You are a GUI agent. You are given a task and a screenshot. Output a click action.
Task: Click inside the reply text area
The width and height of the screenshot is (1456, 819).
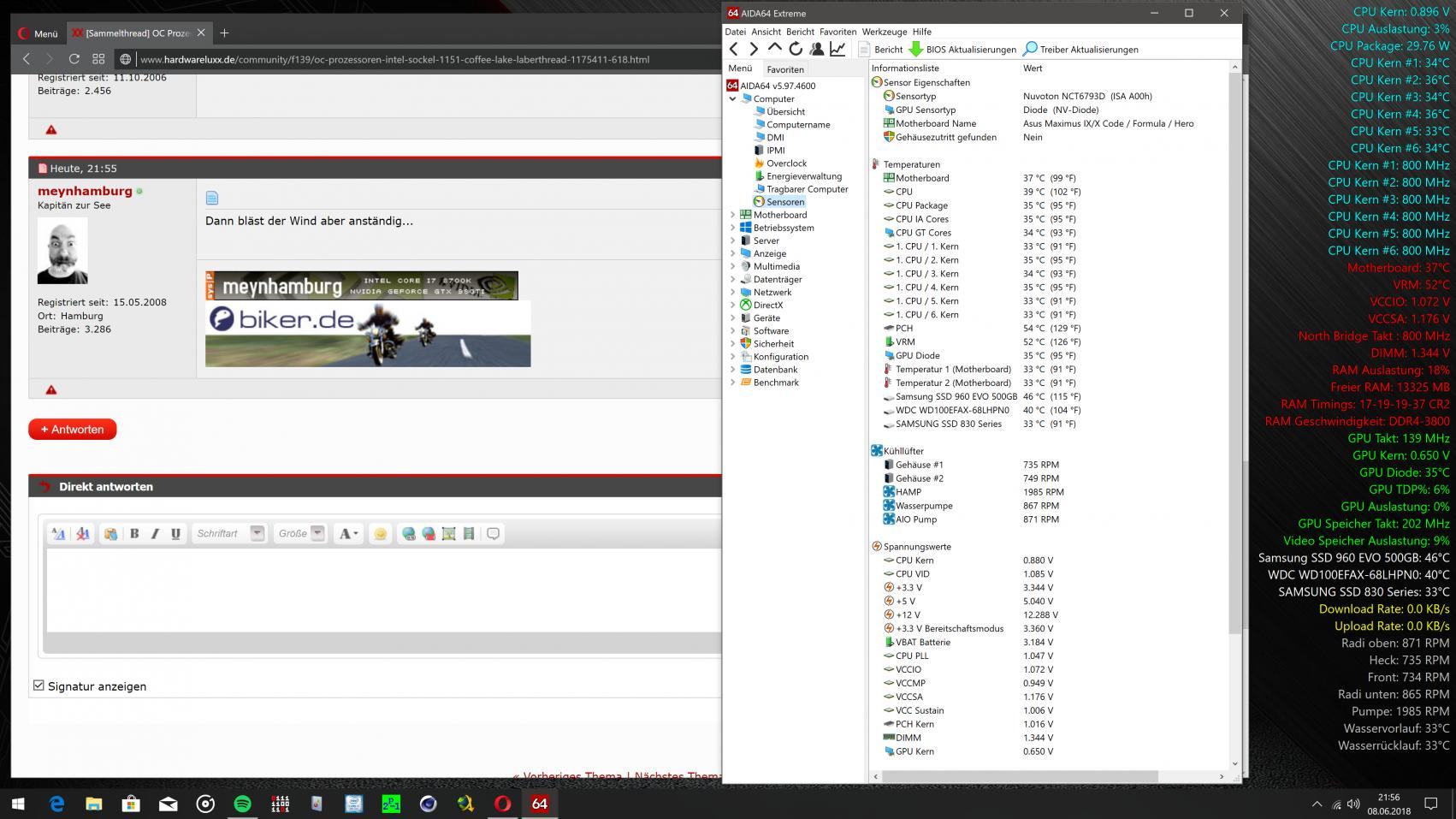click(x=384, y=591)
